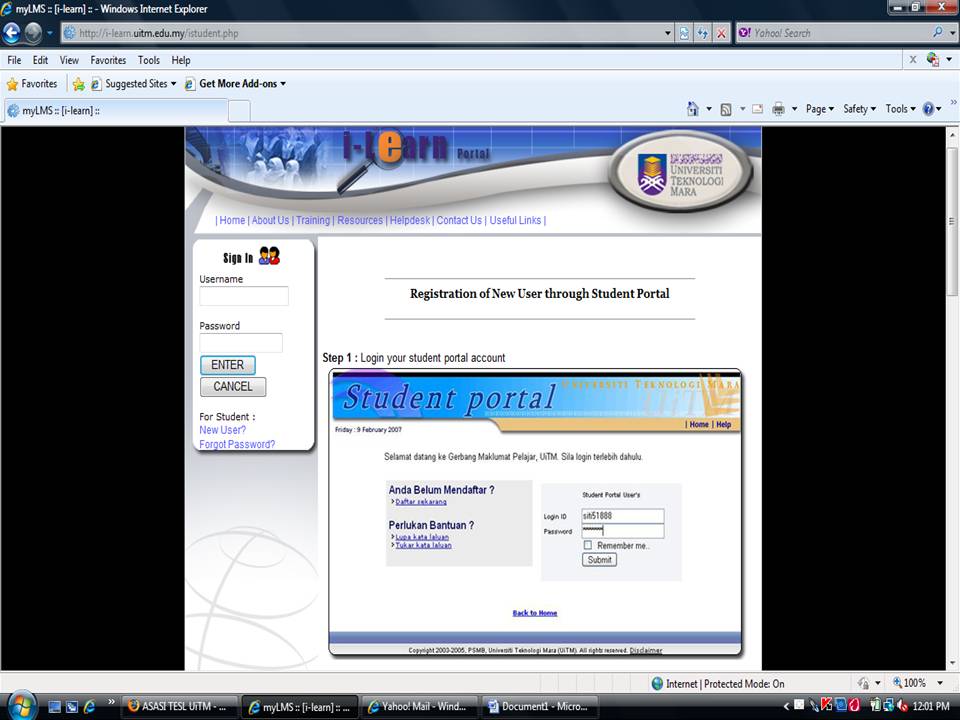
Task: Switch to Document1 Microsoft Word taskbar window
Action: coord(539,707)
